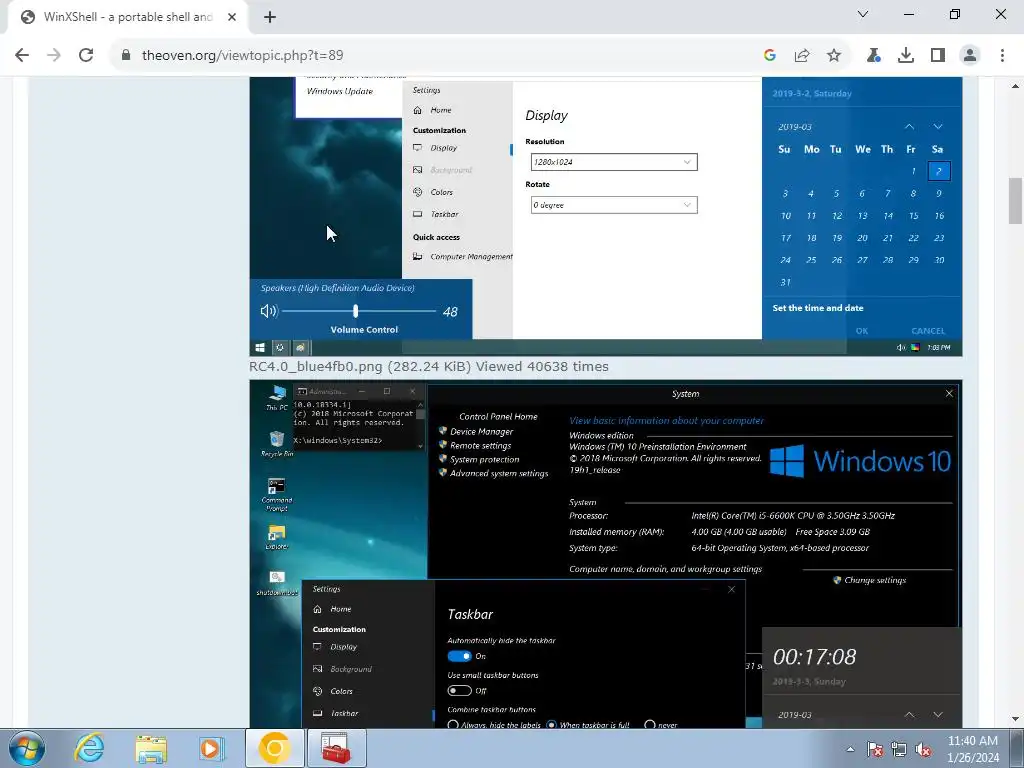Image resolution: width=1024 pixels, height=768 pixels.
Task: Click Command Prompt desktop icon in dark screenshot
Action: tap(277, 494)
